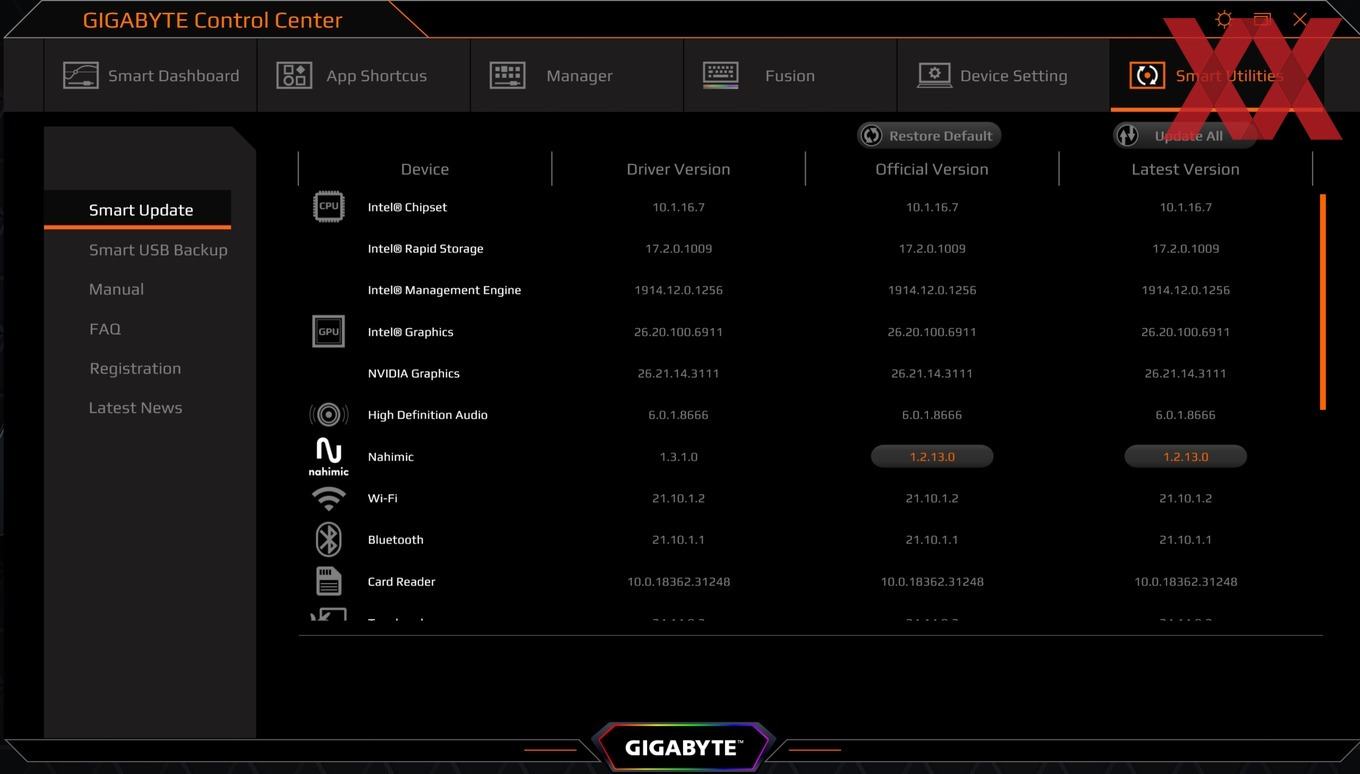Click Bluetooth latest version 21.10.1.1
The image size is (1360, 774).
click(1185, 539)
